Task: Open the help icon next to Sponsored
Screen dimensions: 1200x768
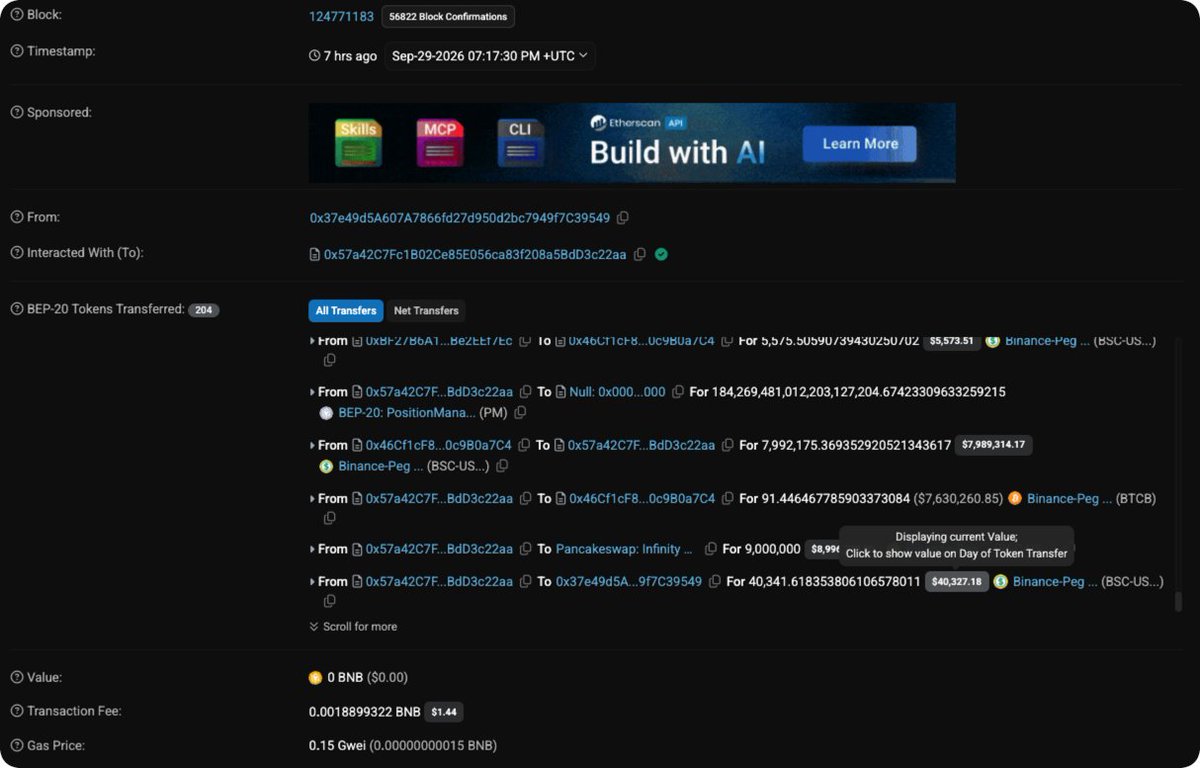Action: point(17,113)
